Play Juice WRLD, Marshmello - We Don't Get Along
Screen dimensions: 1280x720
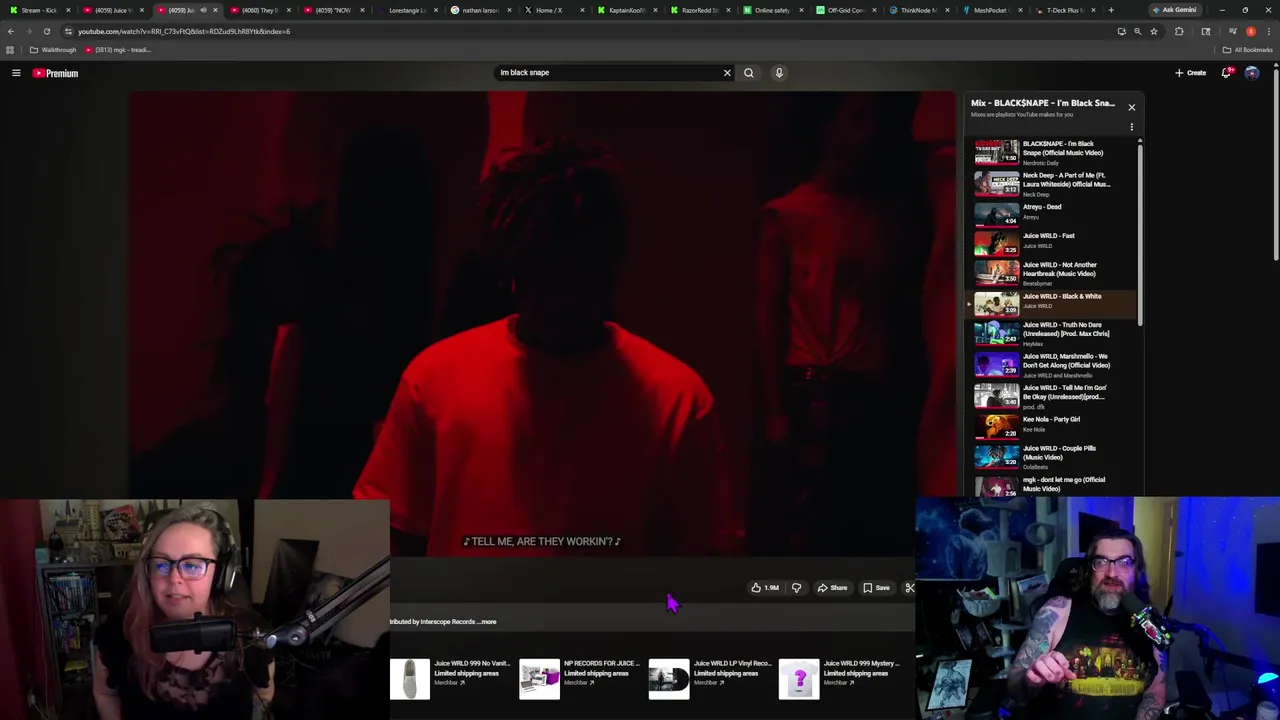click(1053, 365)
